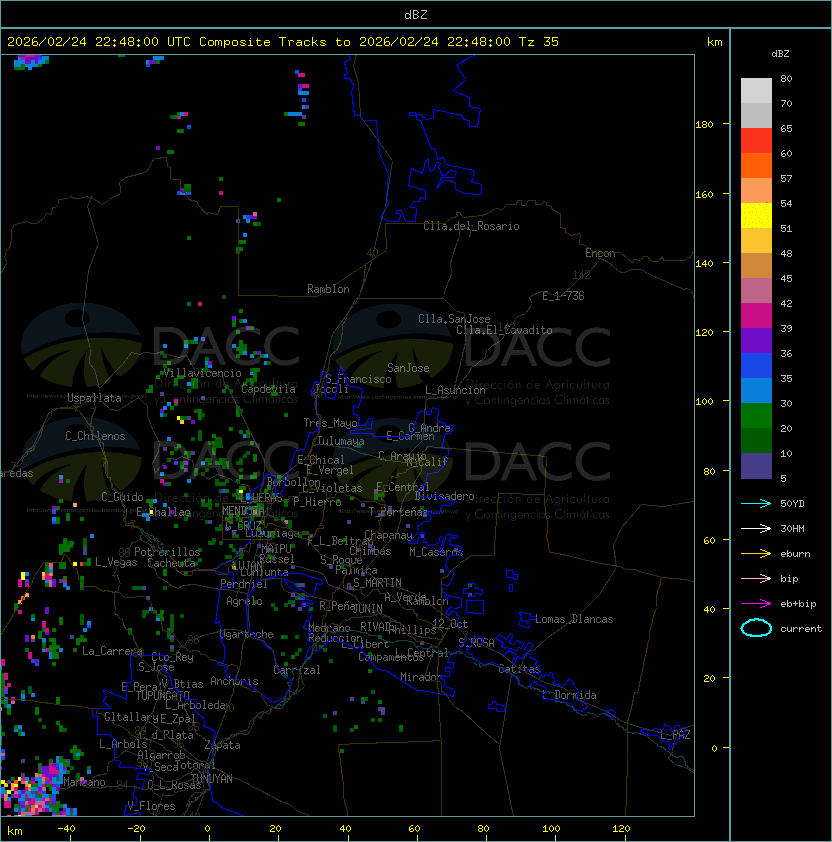Click the white 30HM arrow icon
This screenshot has height=842, width=832.
[756, 528]
